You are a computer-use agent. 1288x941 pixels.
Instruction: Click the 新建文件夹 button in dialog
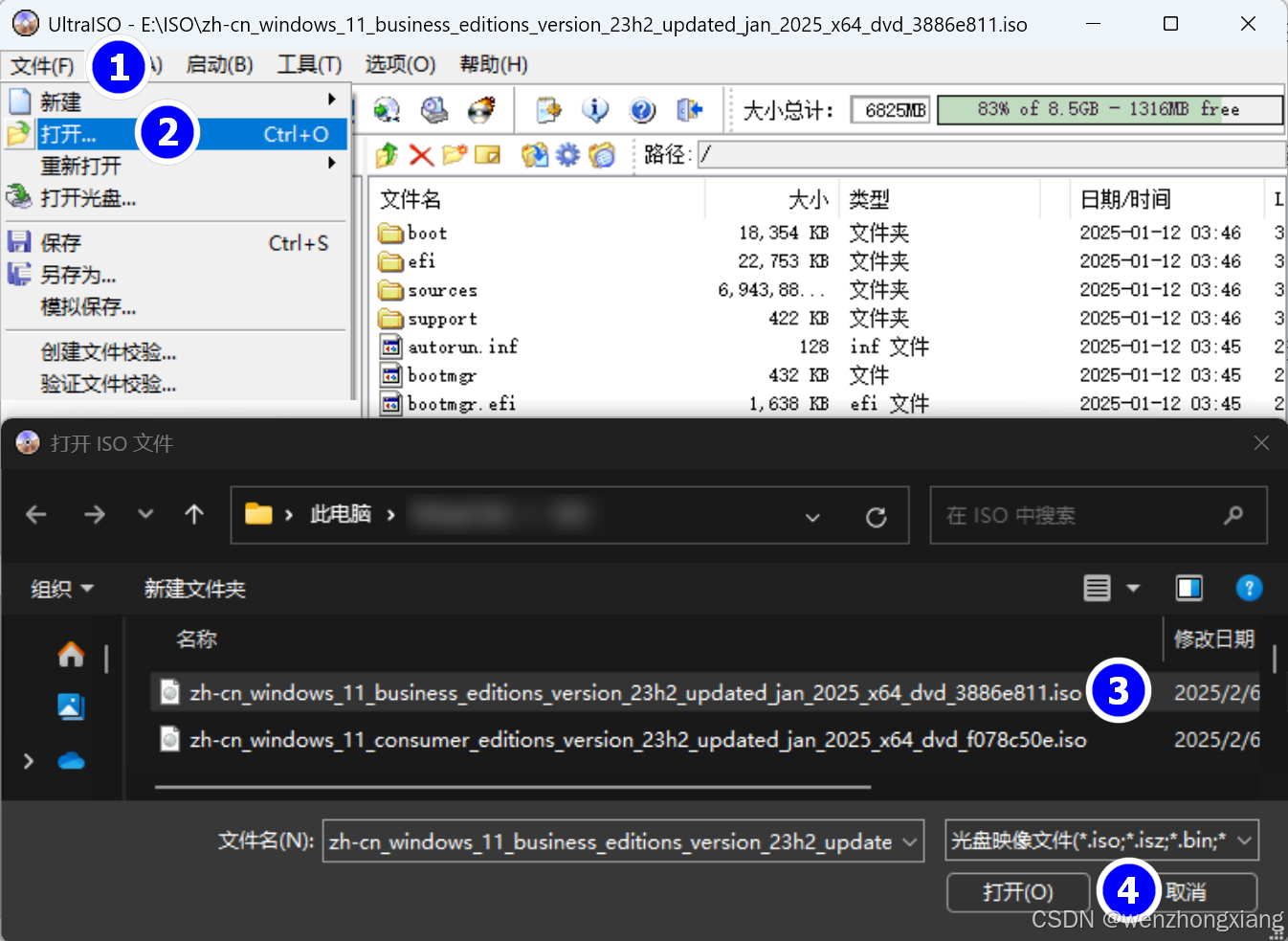coord(195,589)
